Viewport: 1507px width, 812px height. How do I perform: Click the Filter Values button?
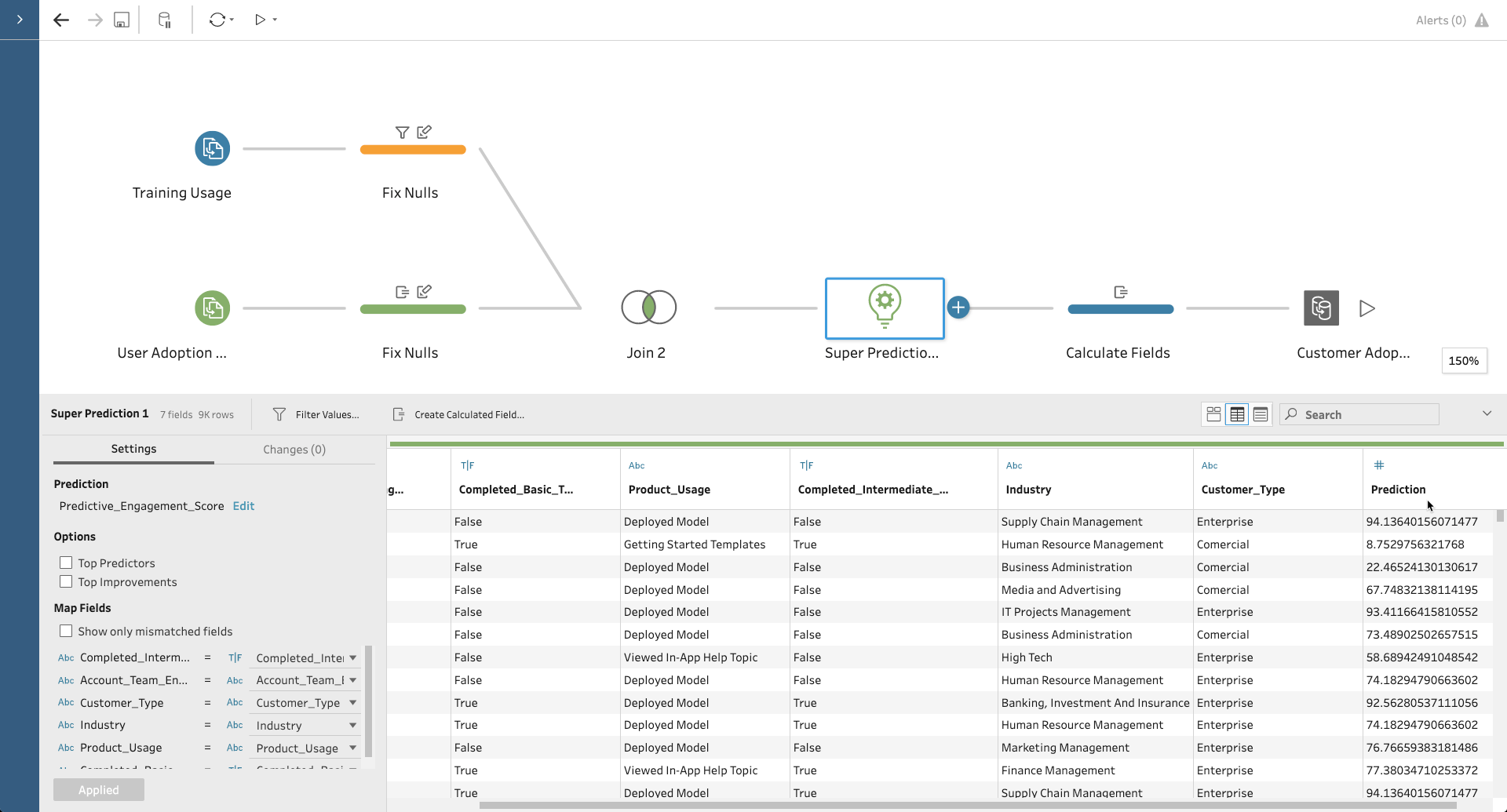pyautogui.click(x=316, y=414)
